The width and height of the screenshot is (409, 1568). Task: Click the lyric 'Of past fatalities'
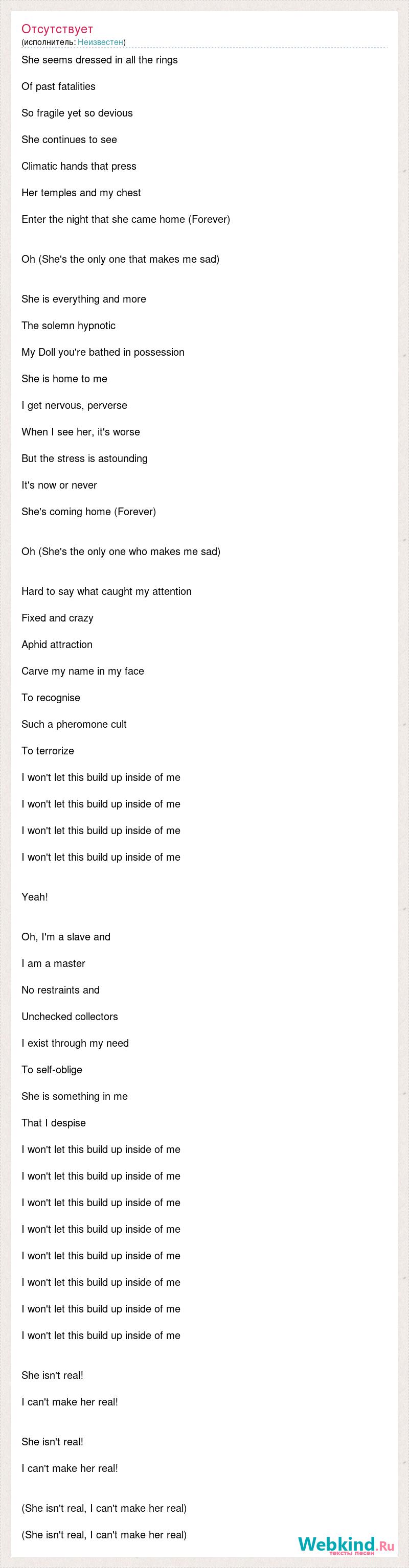point(58,86)
